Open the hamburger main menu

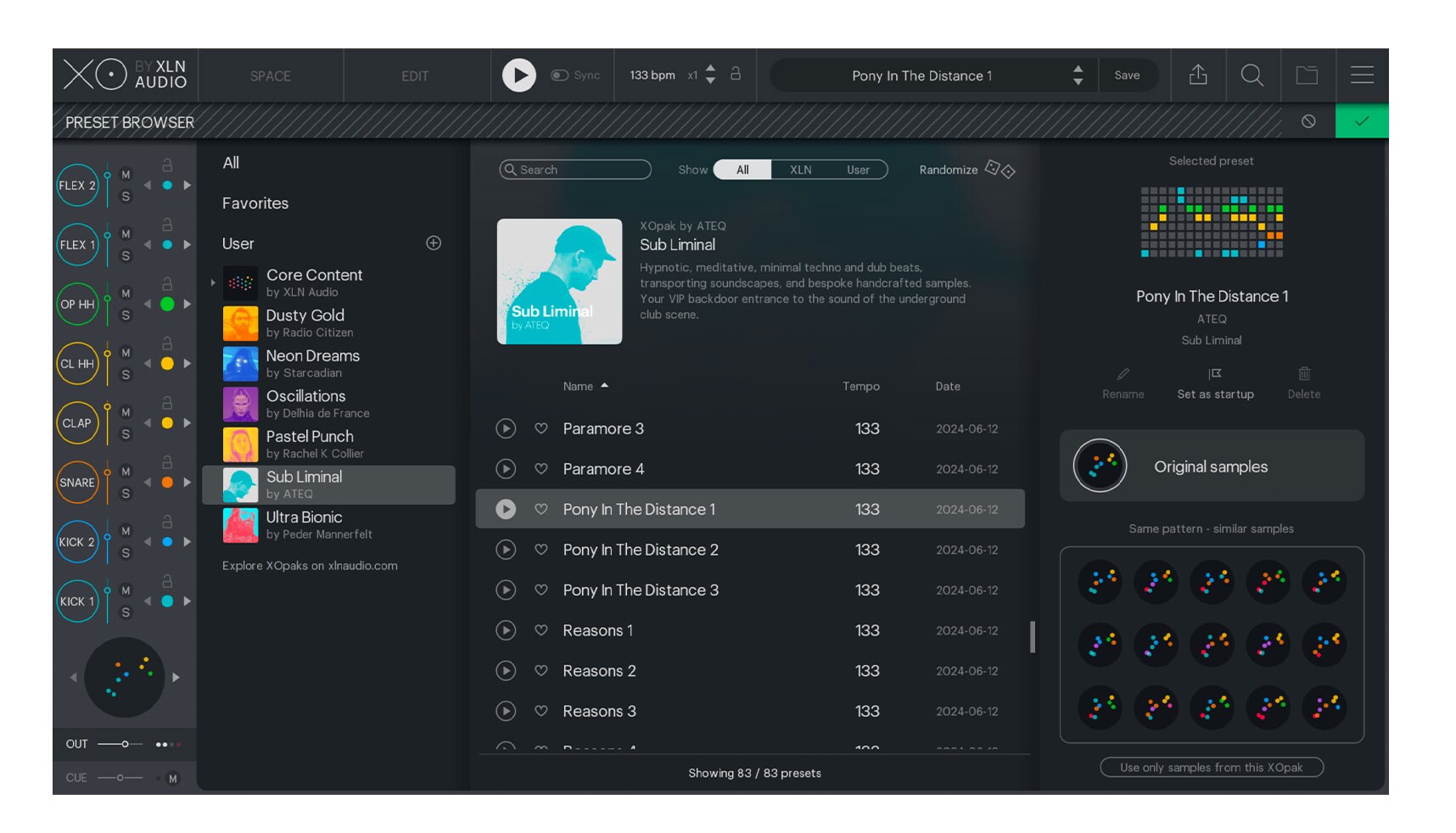[1362, 75]
